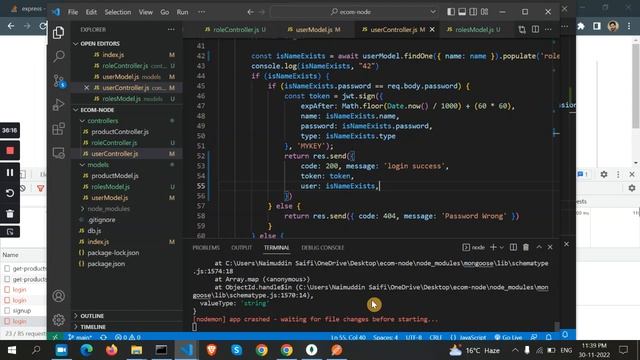Screen dimensions: 640x360
Task: Synchronize changes in status bar
Action: click(x=103, y=337)
